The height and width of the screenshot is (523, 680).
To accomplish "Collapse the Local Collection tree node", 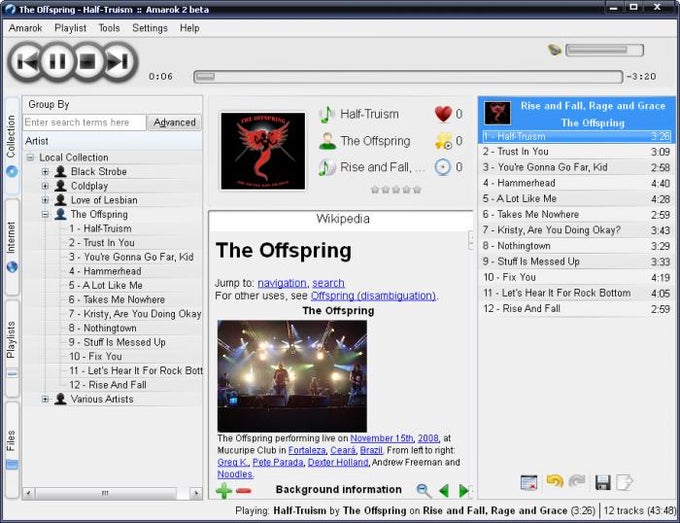I will click(30, 157).
